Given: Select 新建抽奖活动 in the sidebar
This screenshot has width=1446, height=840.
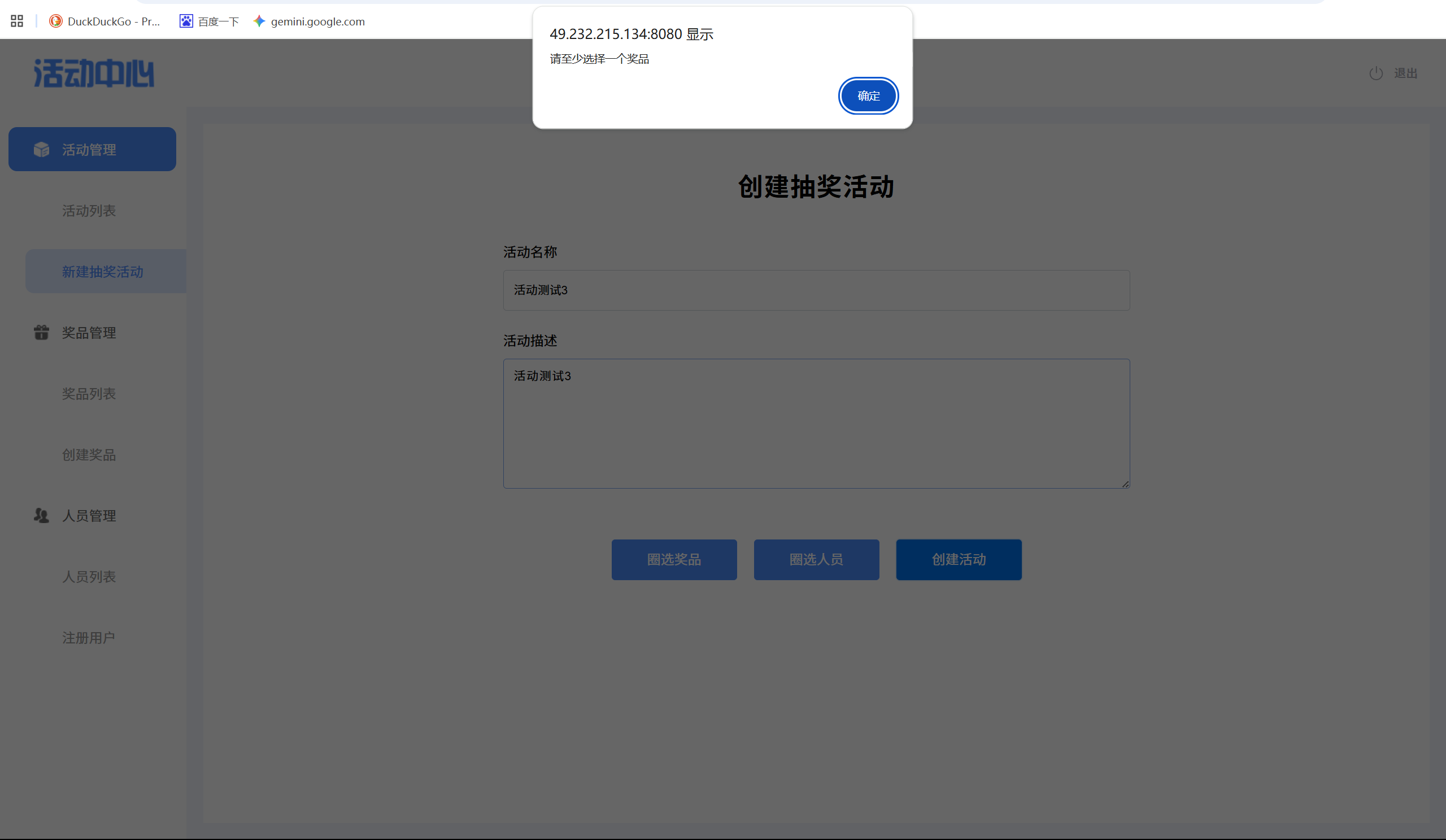Looking at the screenshot, I should [x=103, y=271].
